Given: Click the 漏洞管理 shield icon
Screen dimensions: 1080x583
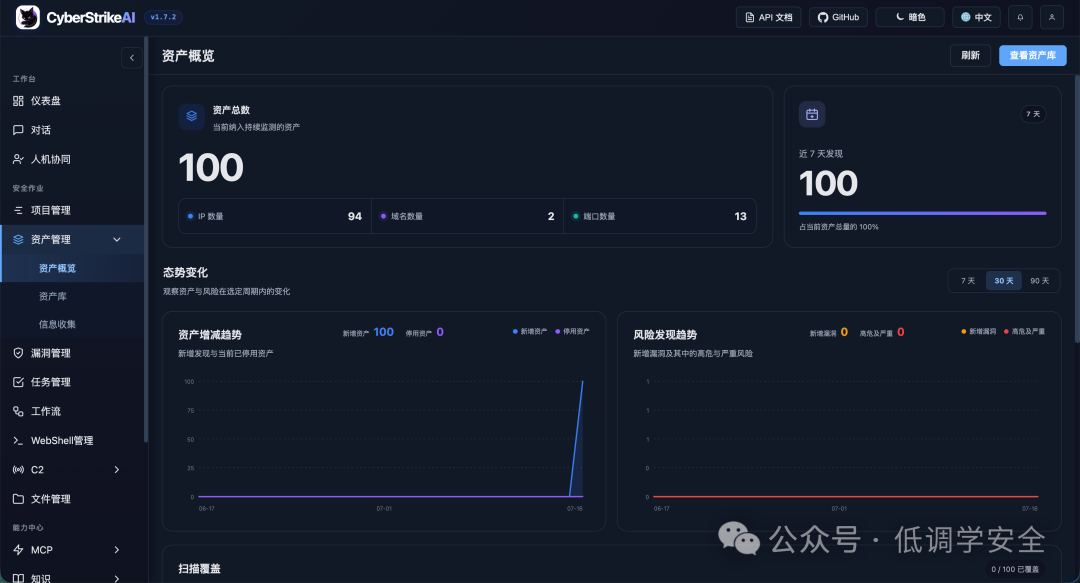Looking at the screenshot, I should (19, 353).
